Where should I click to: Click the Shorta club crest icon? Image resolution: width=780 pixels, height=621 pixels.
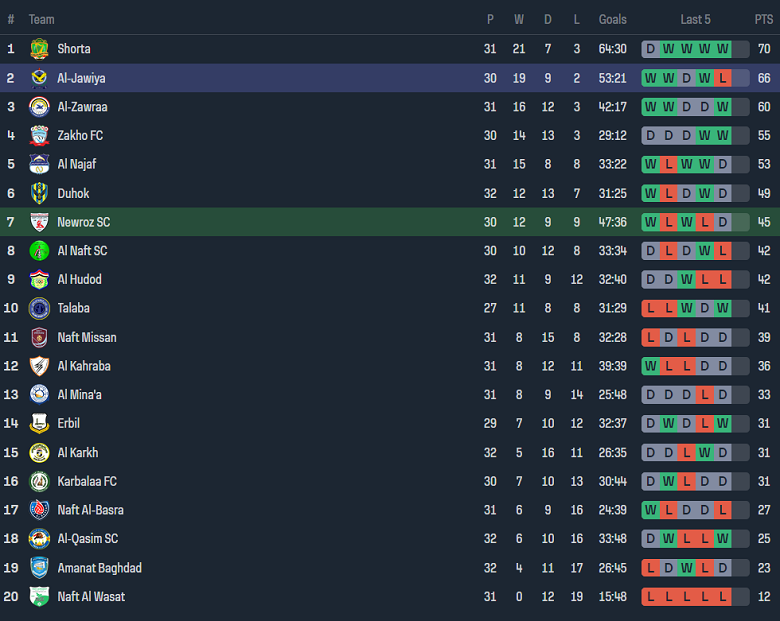click(x=39, y=49)
